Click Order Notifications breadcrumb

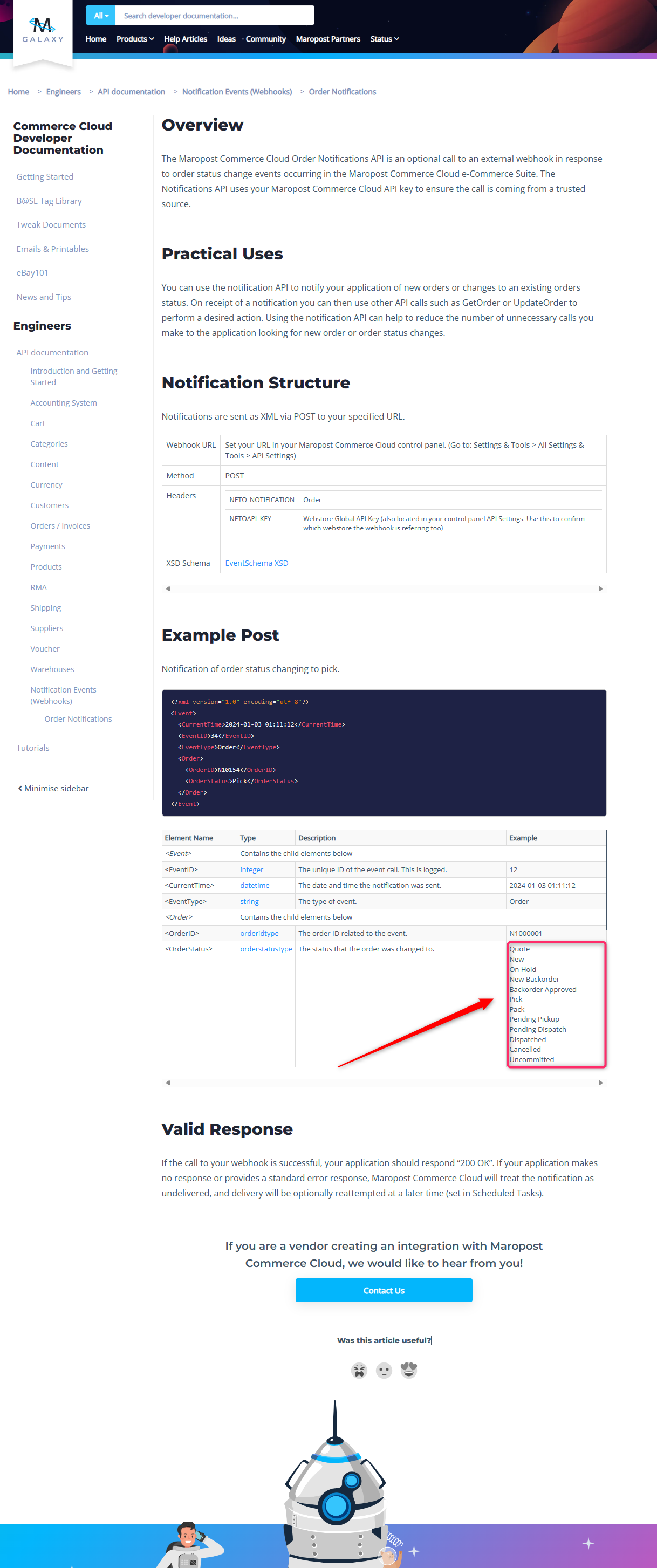pyautogui.click(x=342, y=92)
